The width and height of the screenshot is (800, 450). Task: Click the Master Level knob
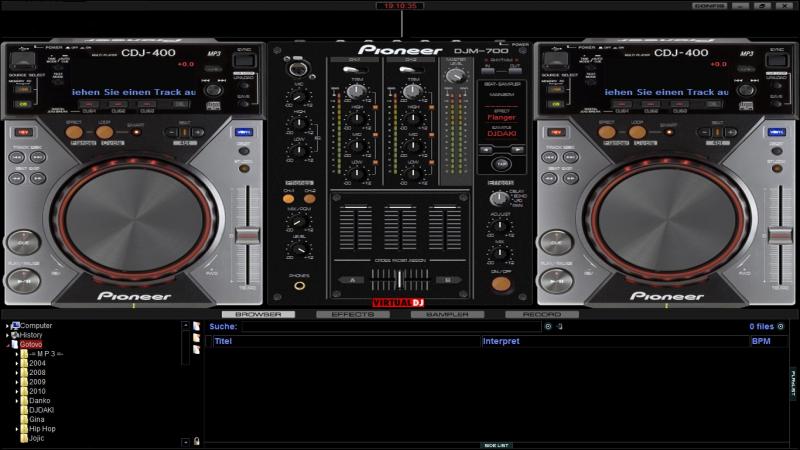point(455,76)
